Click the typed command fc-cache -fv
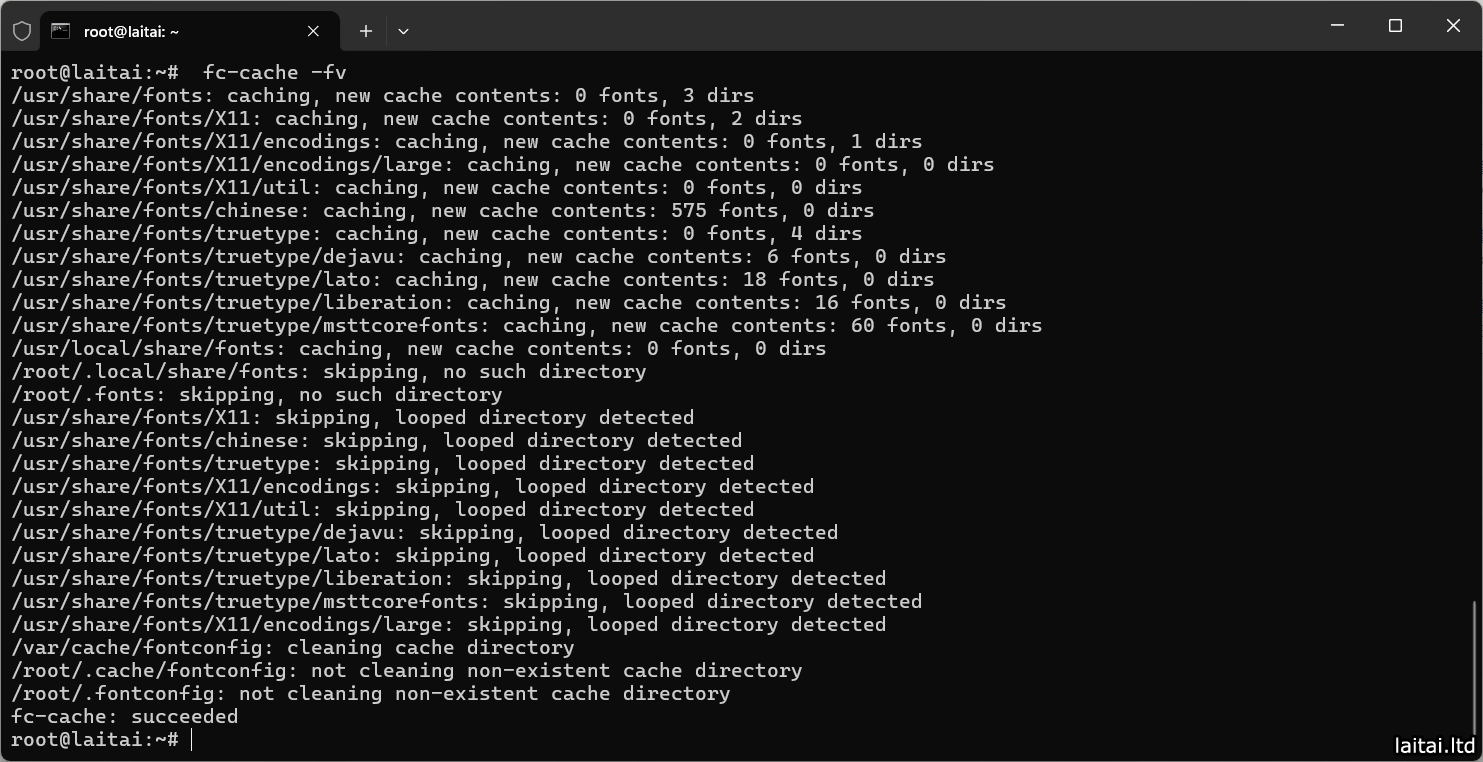This screenshot has height=762, width=1483. (274, 72)
